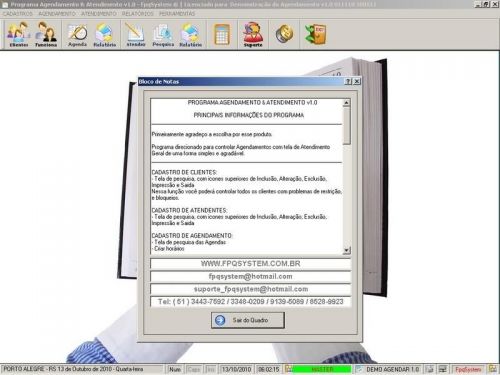The width and height of the screenshot is (500, 375).
Task: Click the 13/10/2010 date in status bar
Action: click(x=236, y=369)
